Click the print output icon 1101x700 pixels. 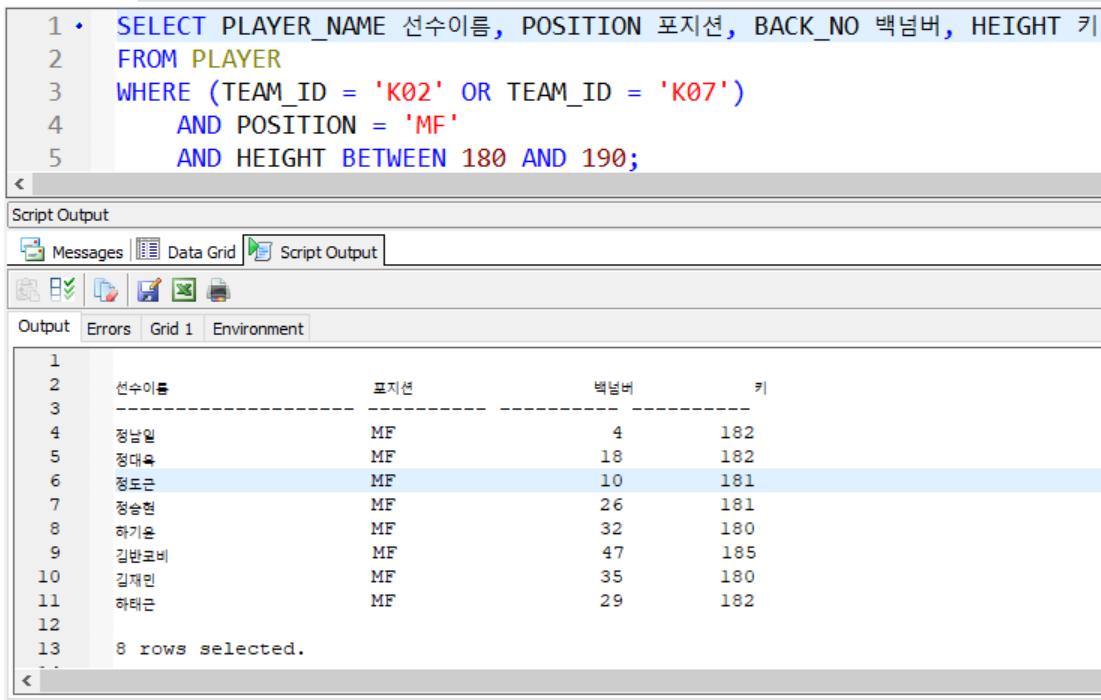coord(218,290)
